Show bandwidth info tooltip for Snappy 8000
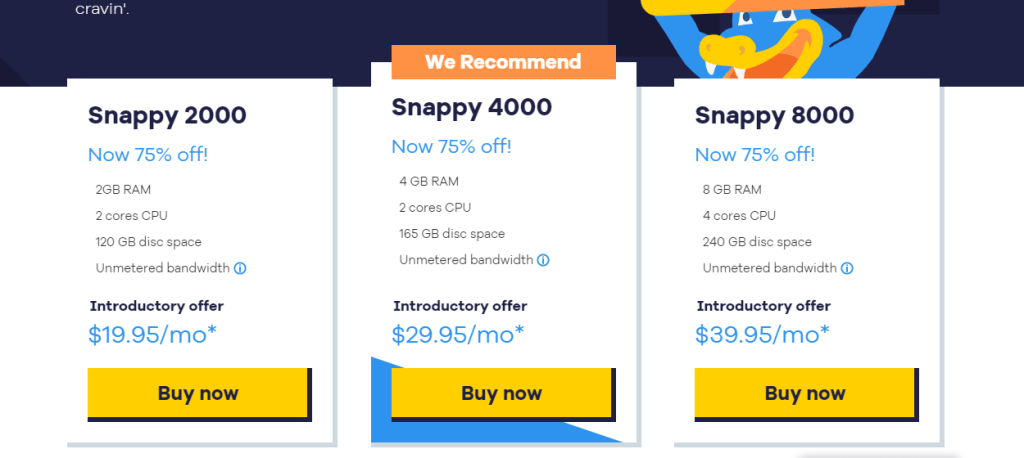The image size is (1024, 458). (847, 268)
